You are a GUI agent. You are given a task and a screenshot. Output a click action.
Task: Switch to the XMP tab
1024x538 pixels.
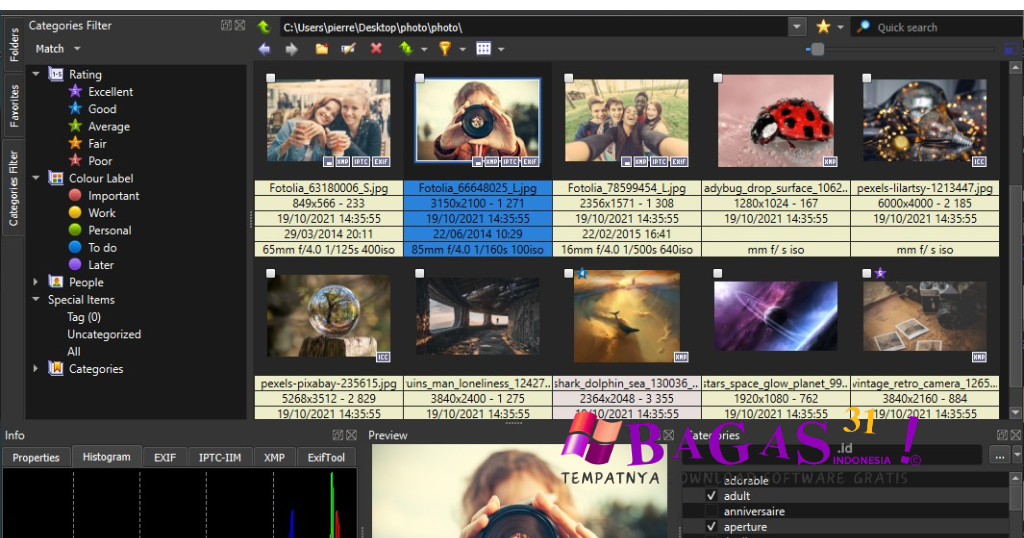[274, 458]
